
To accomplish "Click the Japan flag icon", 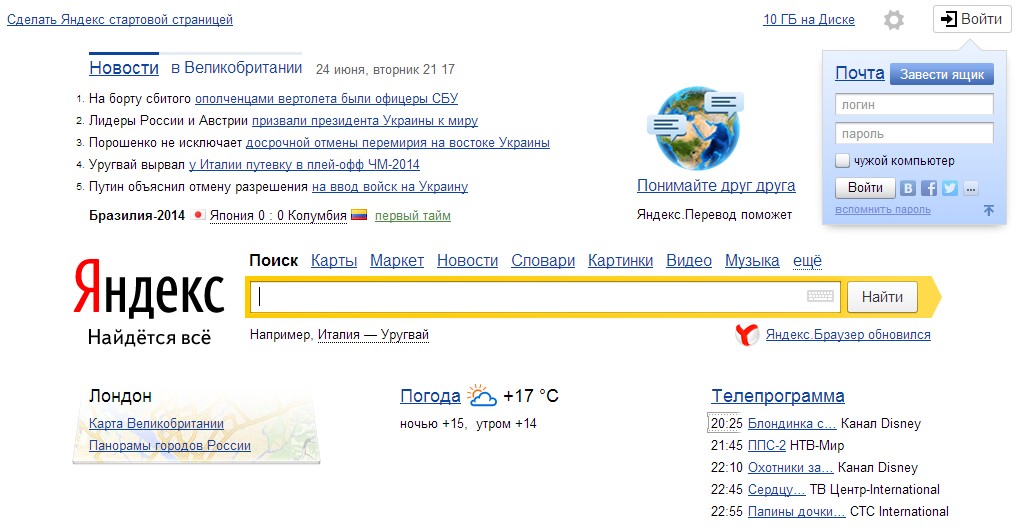I will 198,215.
